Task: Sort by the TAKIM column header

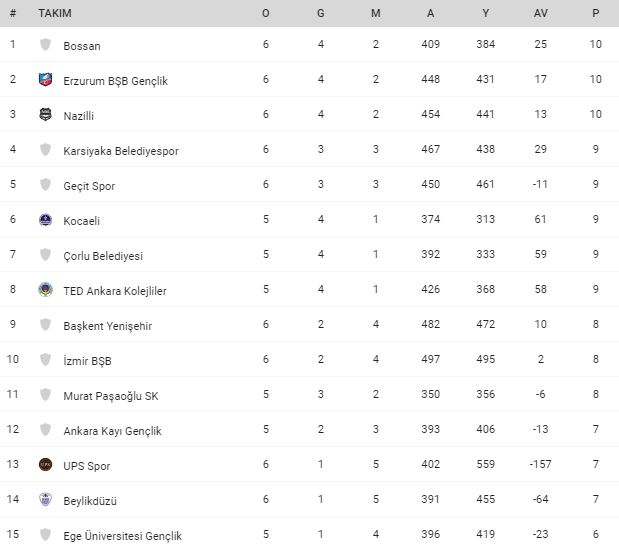Action: (x=55, y=13)
